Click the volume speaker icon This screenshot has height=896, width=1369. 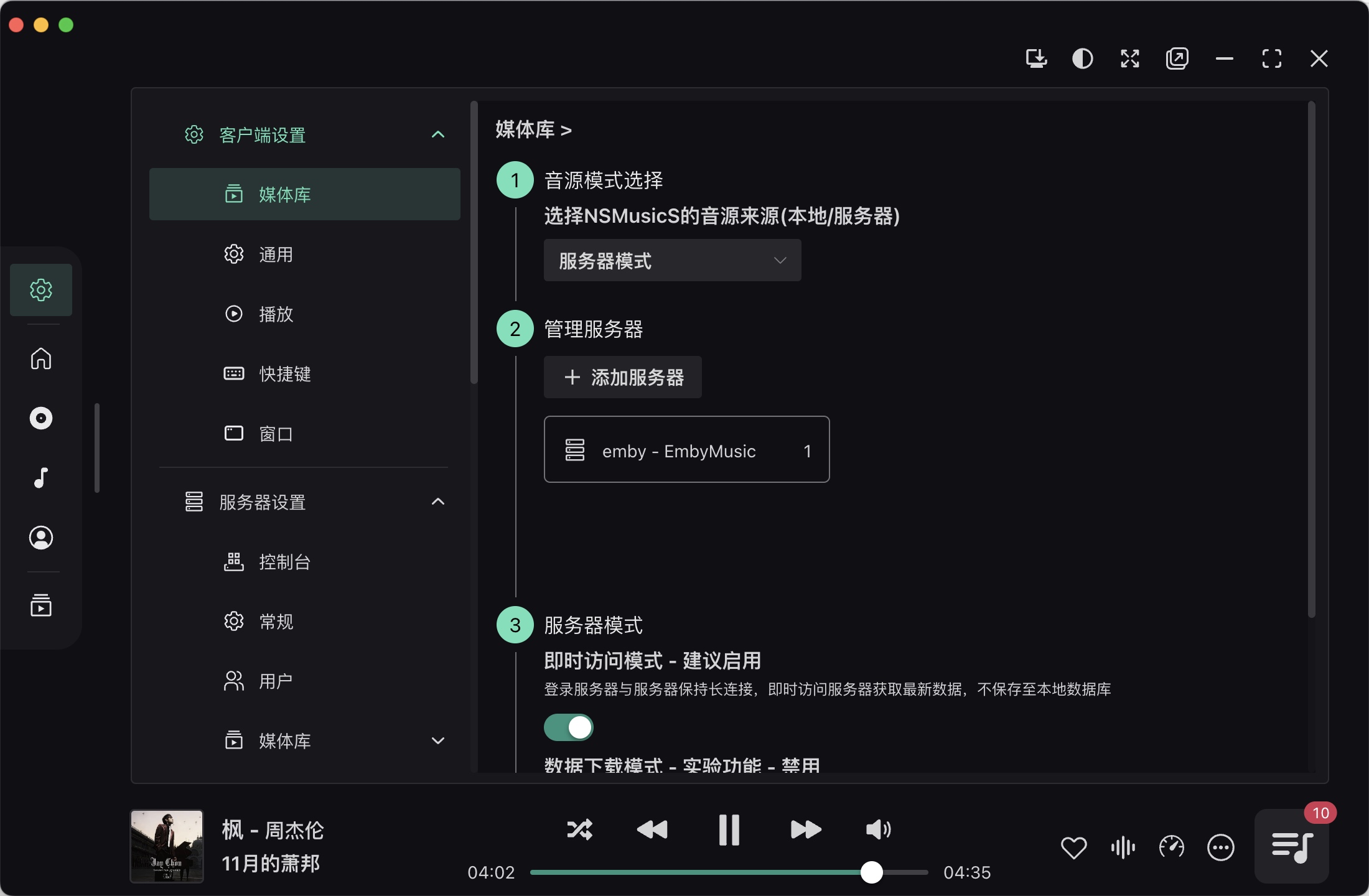pyautogui.click(x=878, y=829)
